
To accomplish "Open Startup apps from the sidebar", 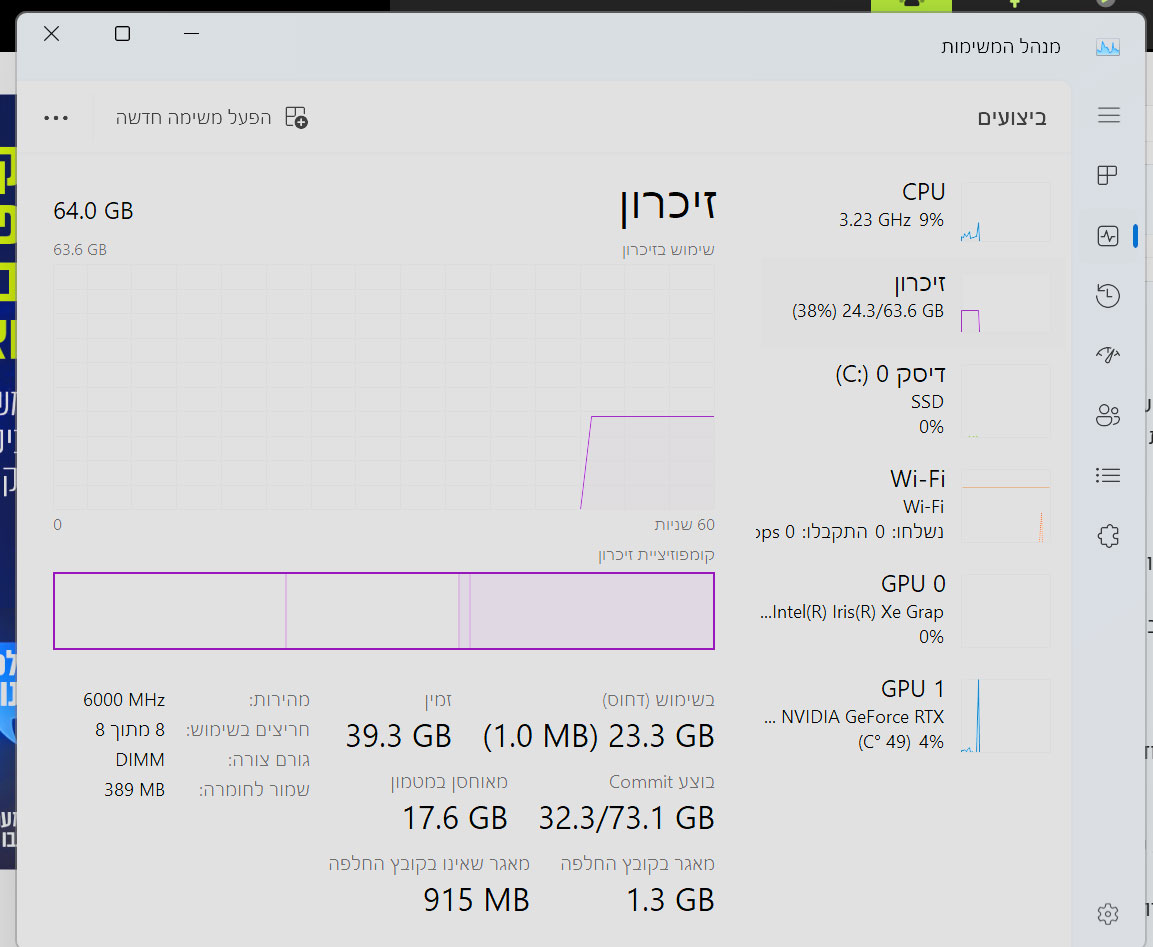I will [1108, 355].
